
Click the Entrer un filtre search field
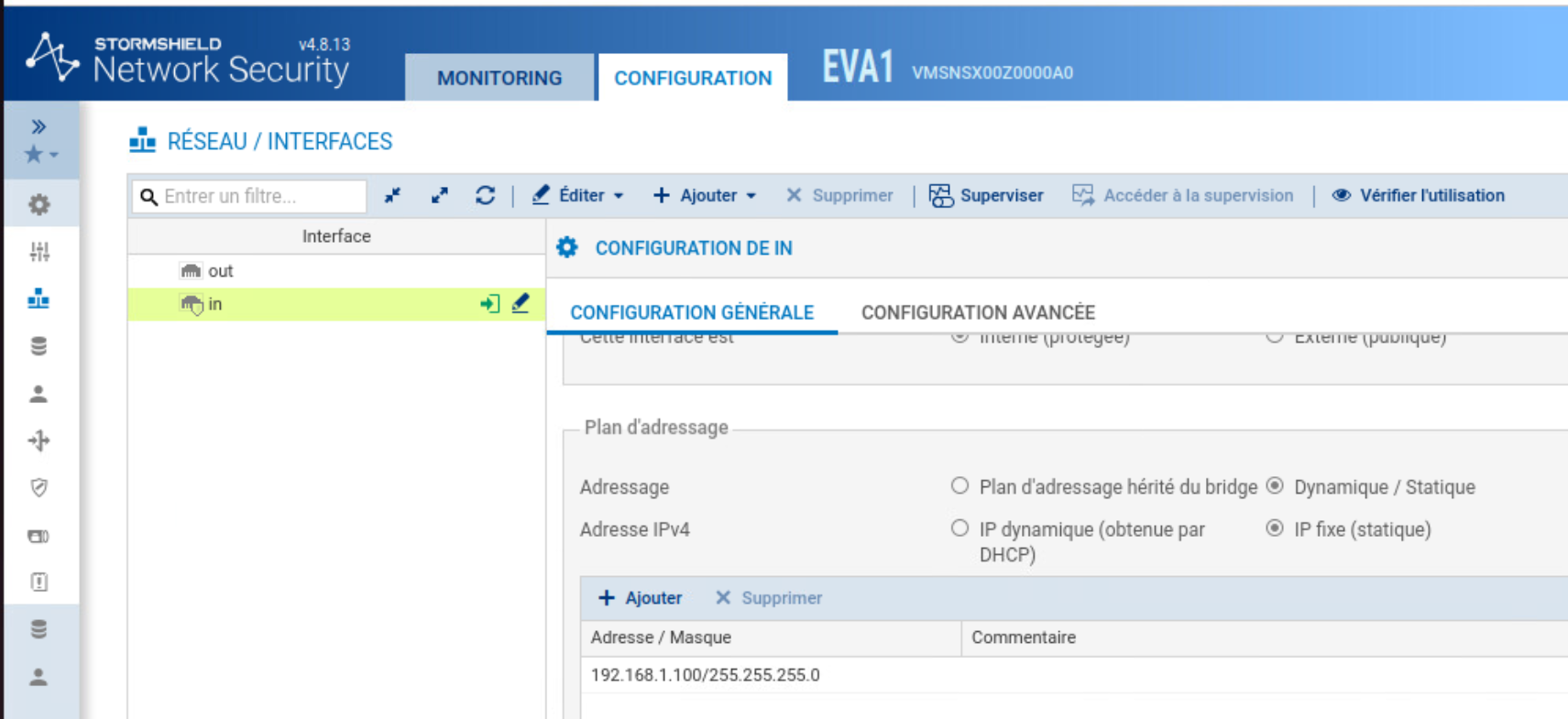coord(250,196)
